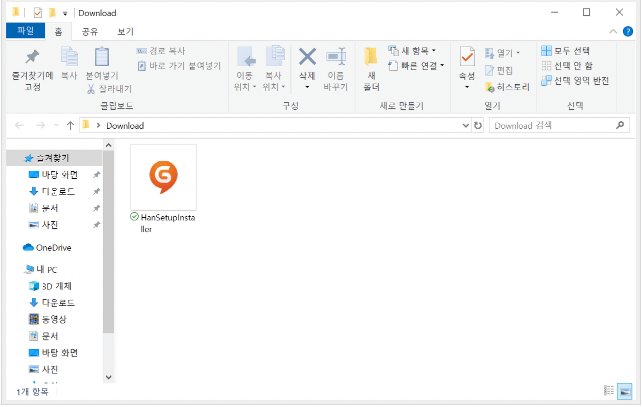This screenshot has height=407, width=642.
Task: Expand the Properties (속성) dropdown arrow
Action: 467,87
